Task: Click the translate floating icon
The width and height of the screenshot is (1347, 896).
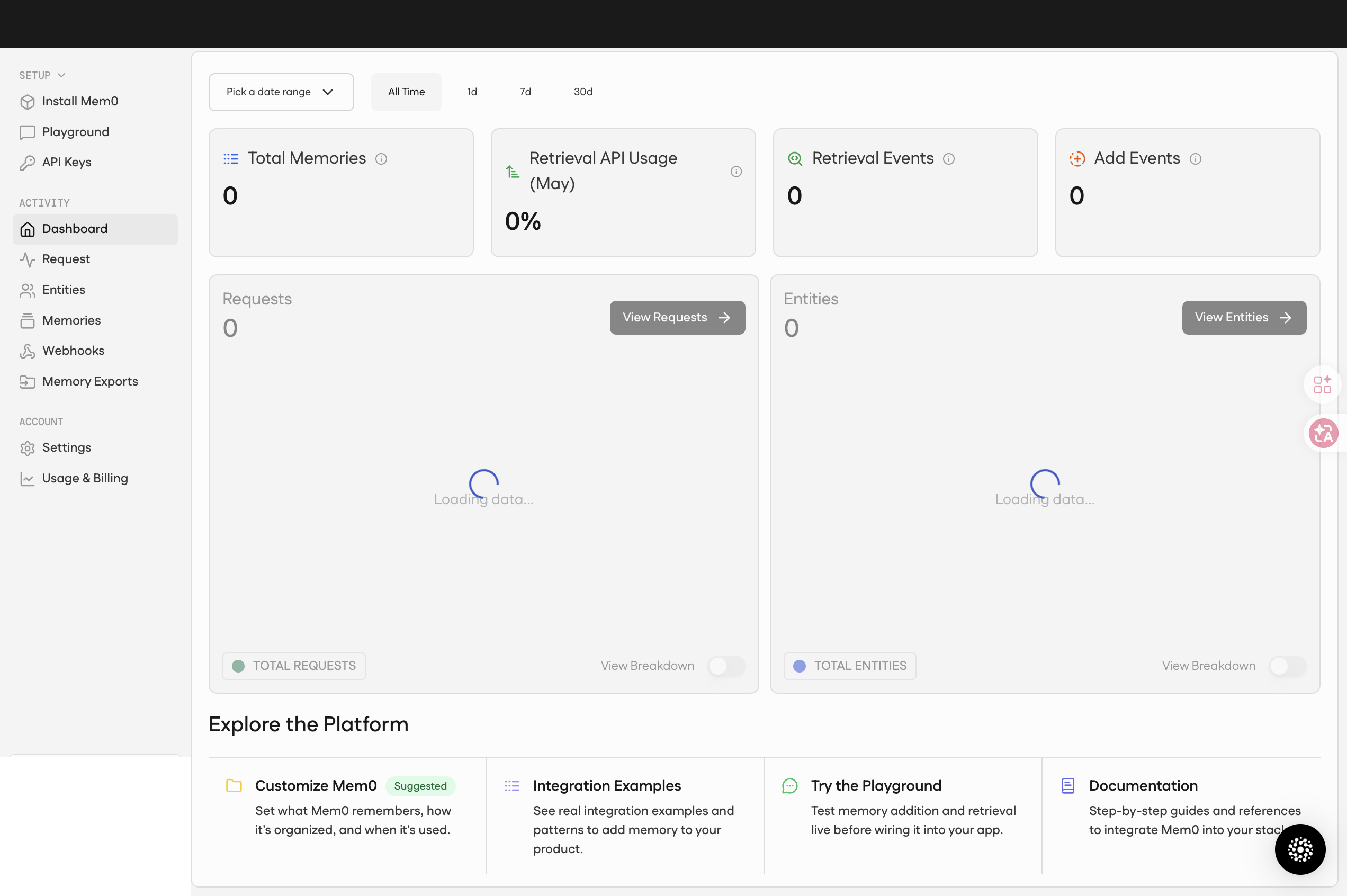Action: (1323, 433)
